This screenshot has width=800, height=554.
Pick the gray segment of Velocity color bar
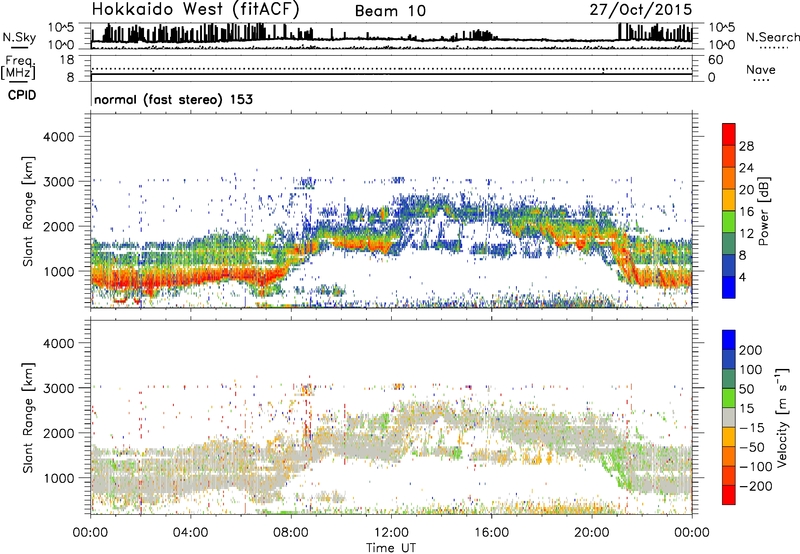[x=729, y=418]
